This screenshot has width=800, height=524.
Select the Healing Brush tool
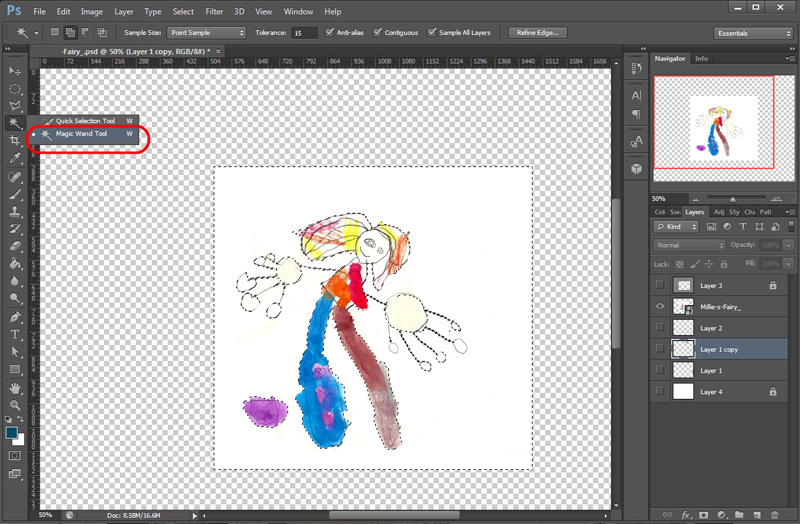click(x=15, y=177)
